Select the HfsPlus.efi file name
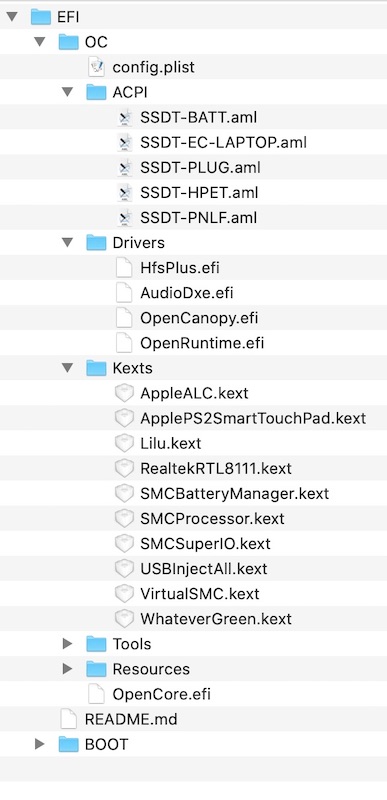The width and height of the screenshot is (387, 800). point(180,267)
